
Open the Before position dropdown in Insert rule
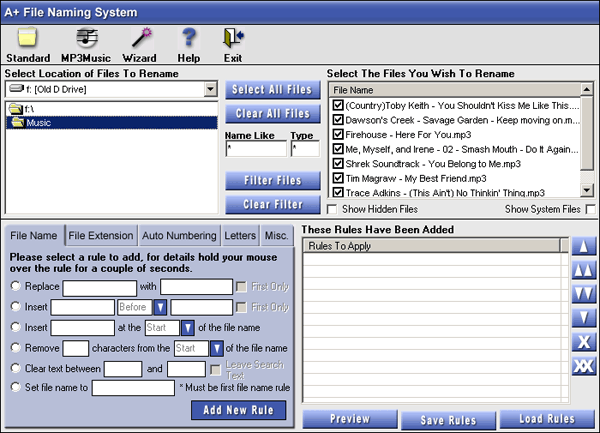pos(159,307)
